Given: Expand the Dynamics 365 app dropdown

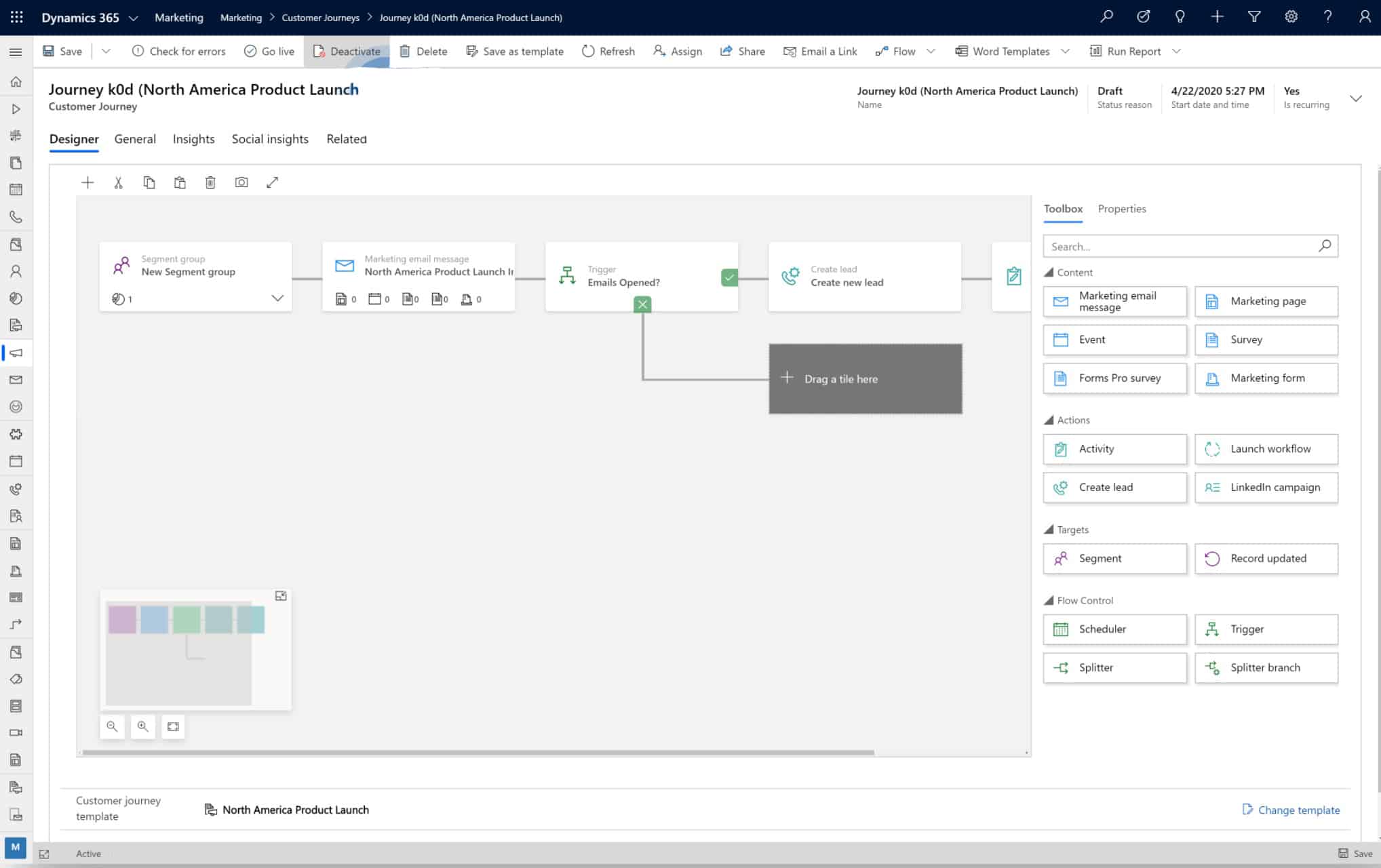Looking at the screenshot, I should pos(134,18).
